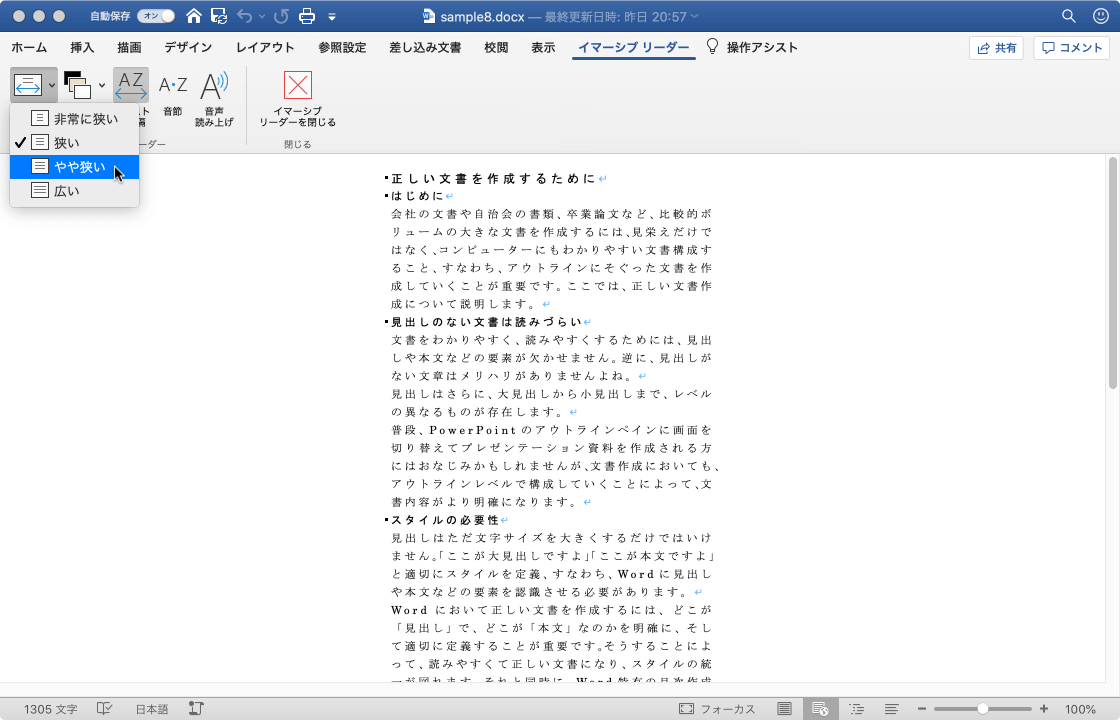1120x720 pixels.
Task: Select 非常に狭い column width option
Action: [74, 119]
